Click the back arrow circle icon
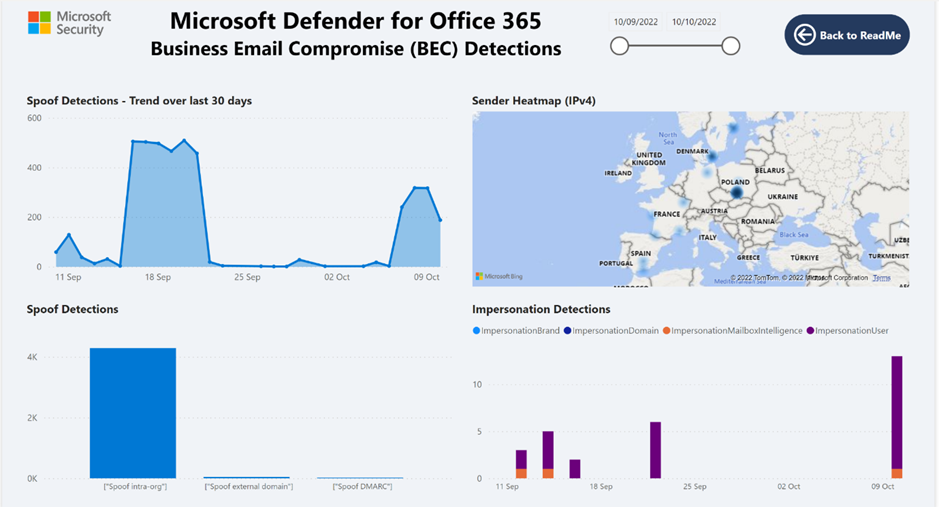 pyautogui.click(x=804, y=35)
